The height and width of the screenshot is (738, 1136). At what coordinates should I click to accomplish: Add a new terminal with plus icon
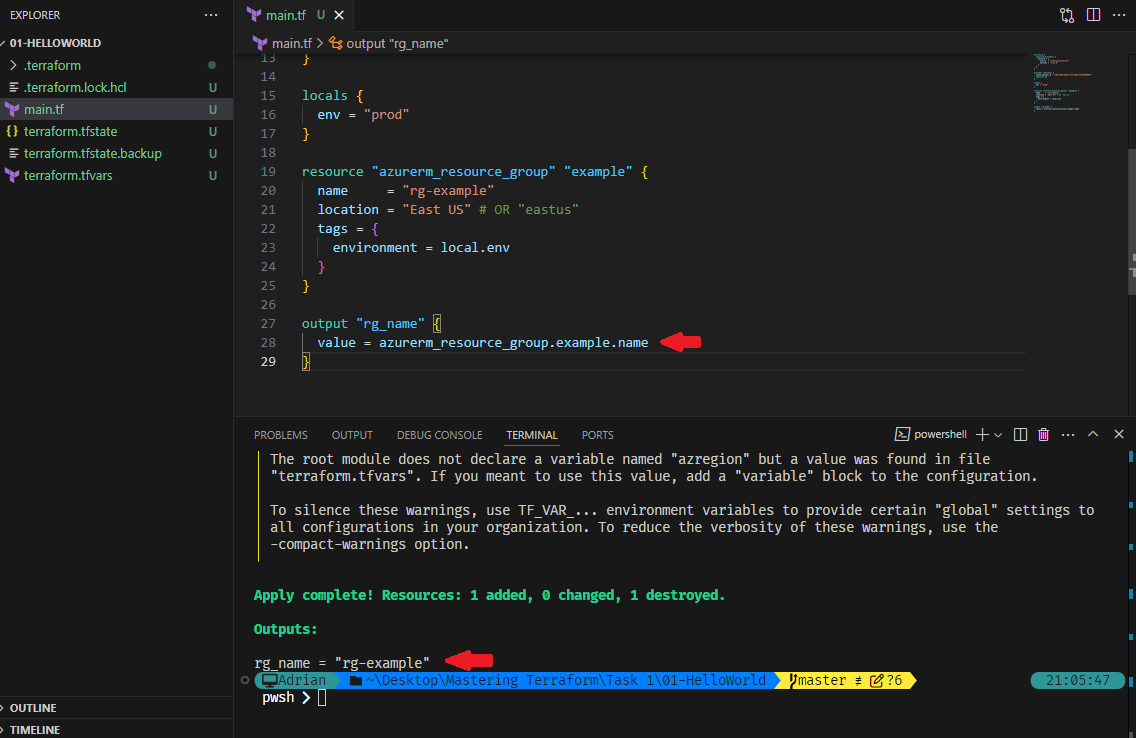click(982, 435)
